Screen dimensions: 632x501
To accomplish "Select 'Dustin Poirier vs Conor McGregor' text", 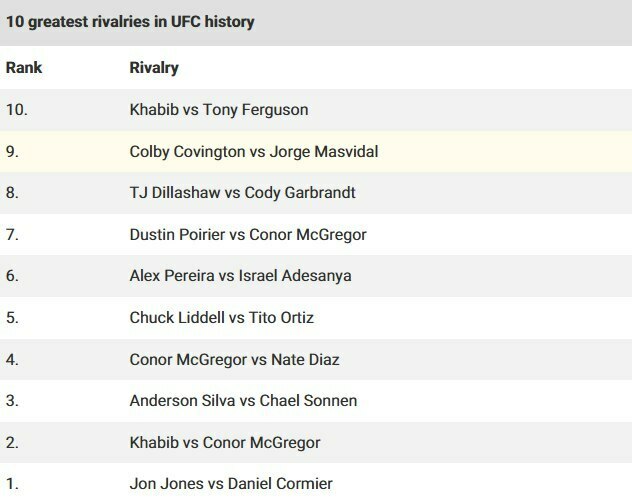I will pyautogui.click(x=248, y=235).
